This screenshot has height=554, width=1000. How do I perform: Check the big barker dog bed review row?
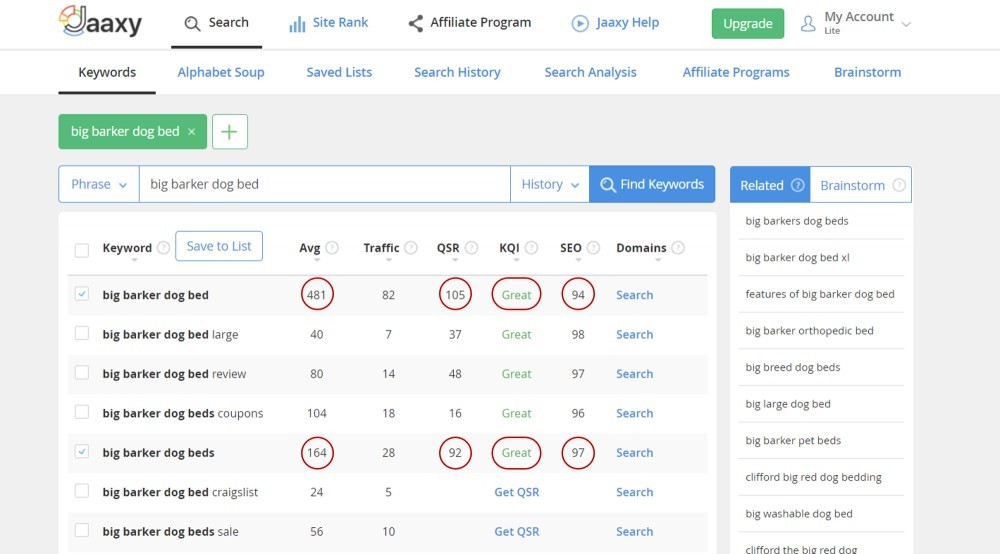click(82, 372)
